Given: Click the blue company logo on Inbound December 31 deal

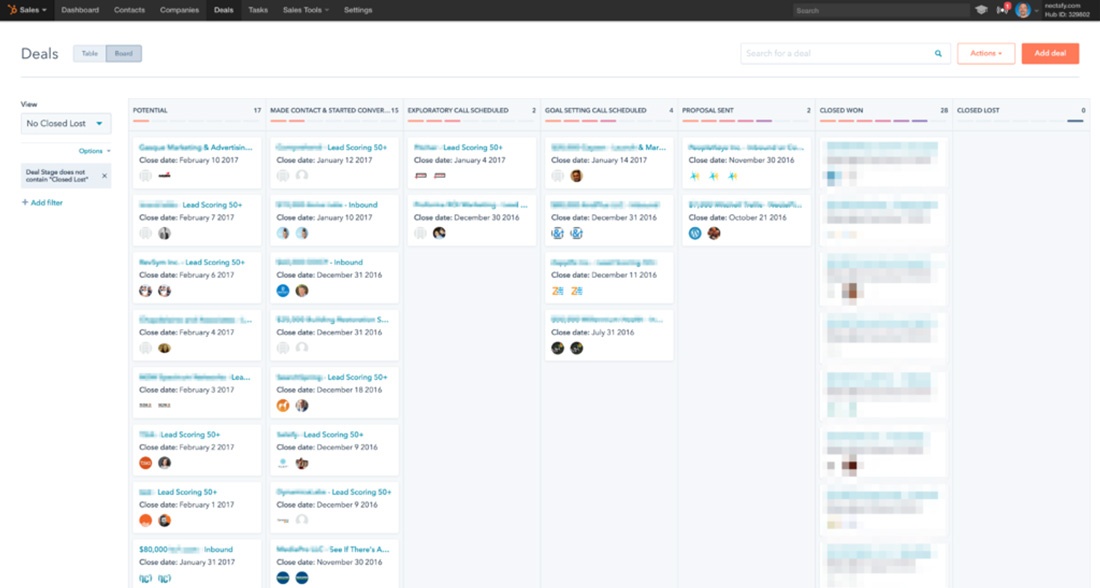Looking at the screenshot, I should (x=283, y=290).
